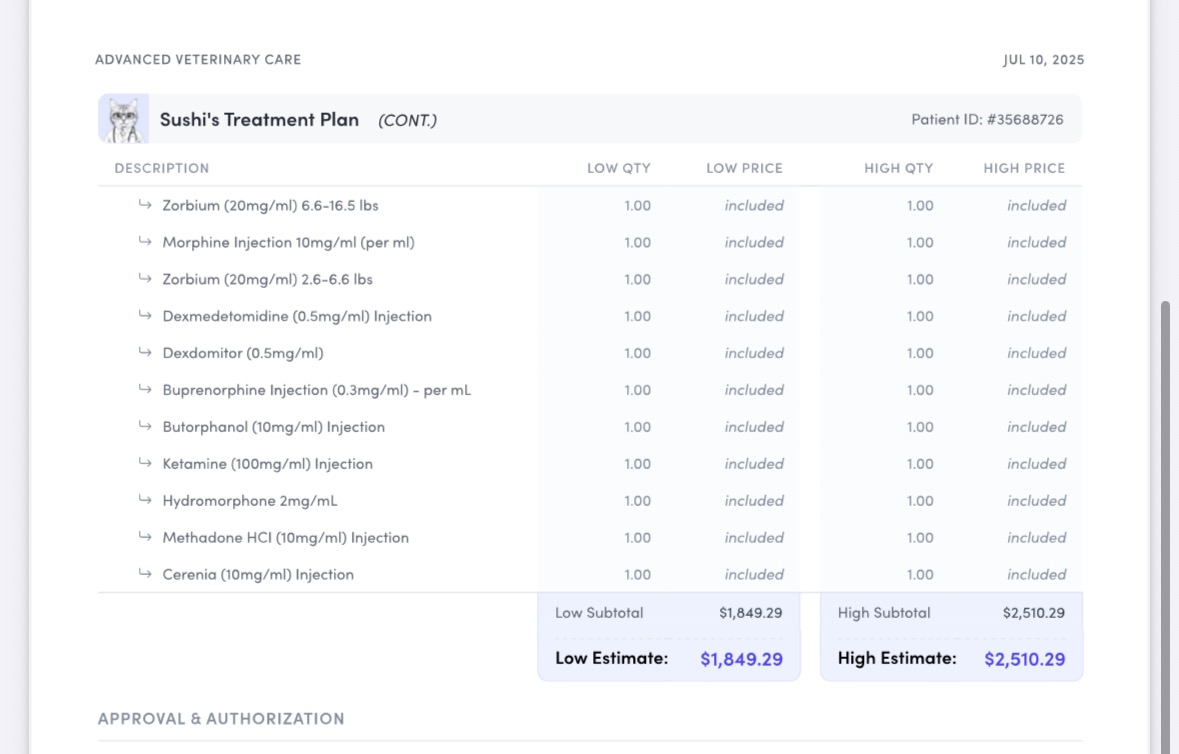Image resolution: width=1179 pixels, height=754 pixels.
Task: Click the Dexmedetomidine Injection row
Action: click(590, 316)
